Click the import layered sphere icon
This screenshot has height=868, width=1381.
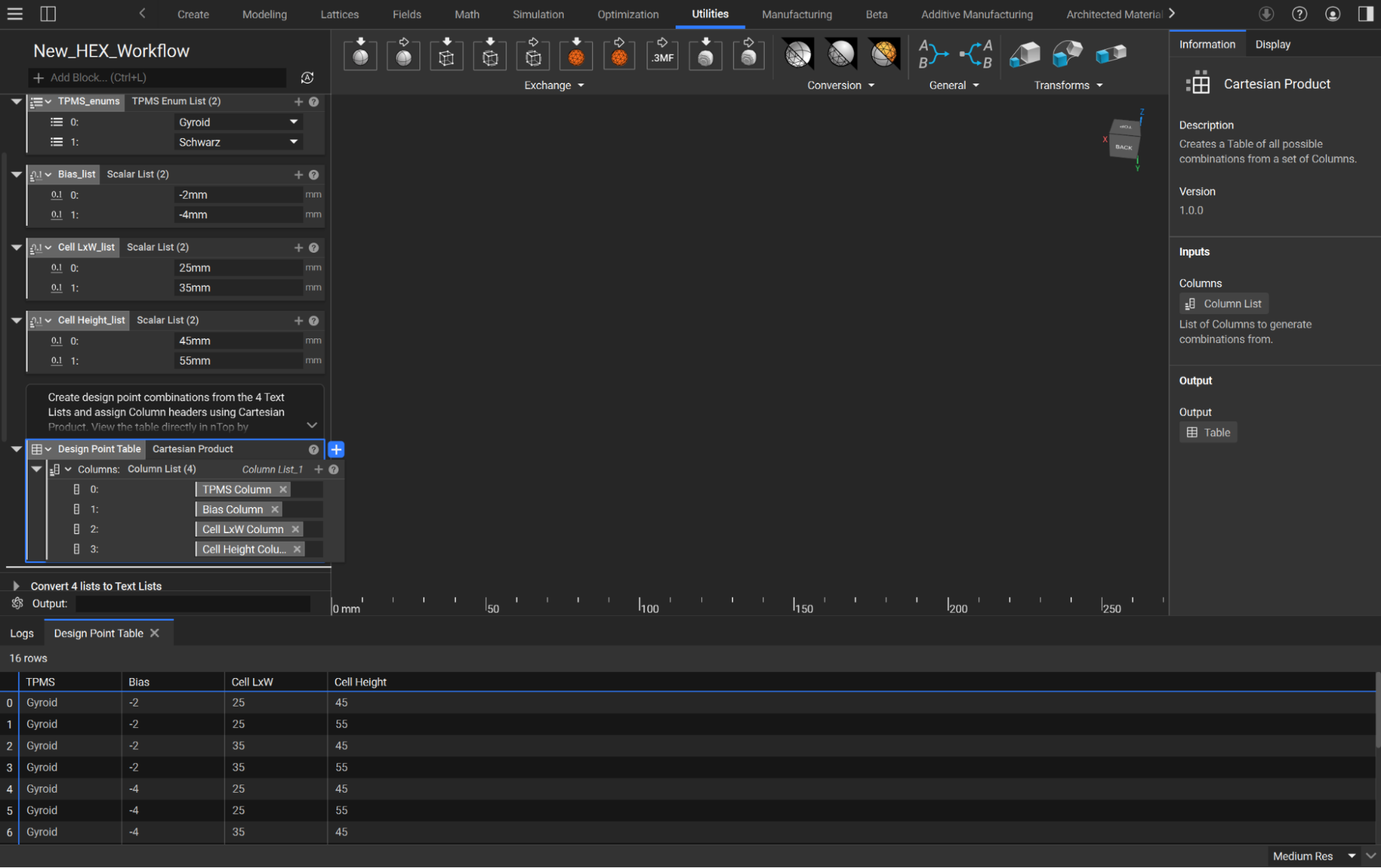[x=705, y=54]
